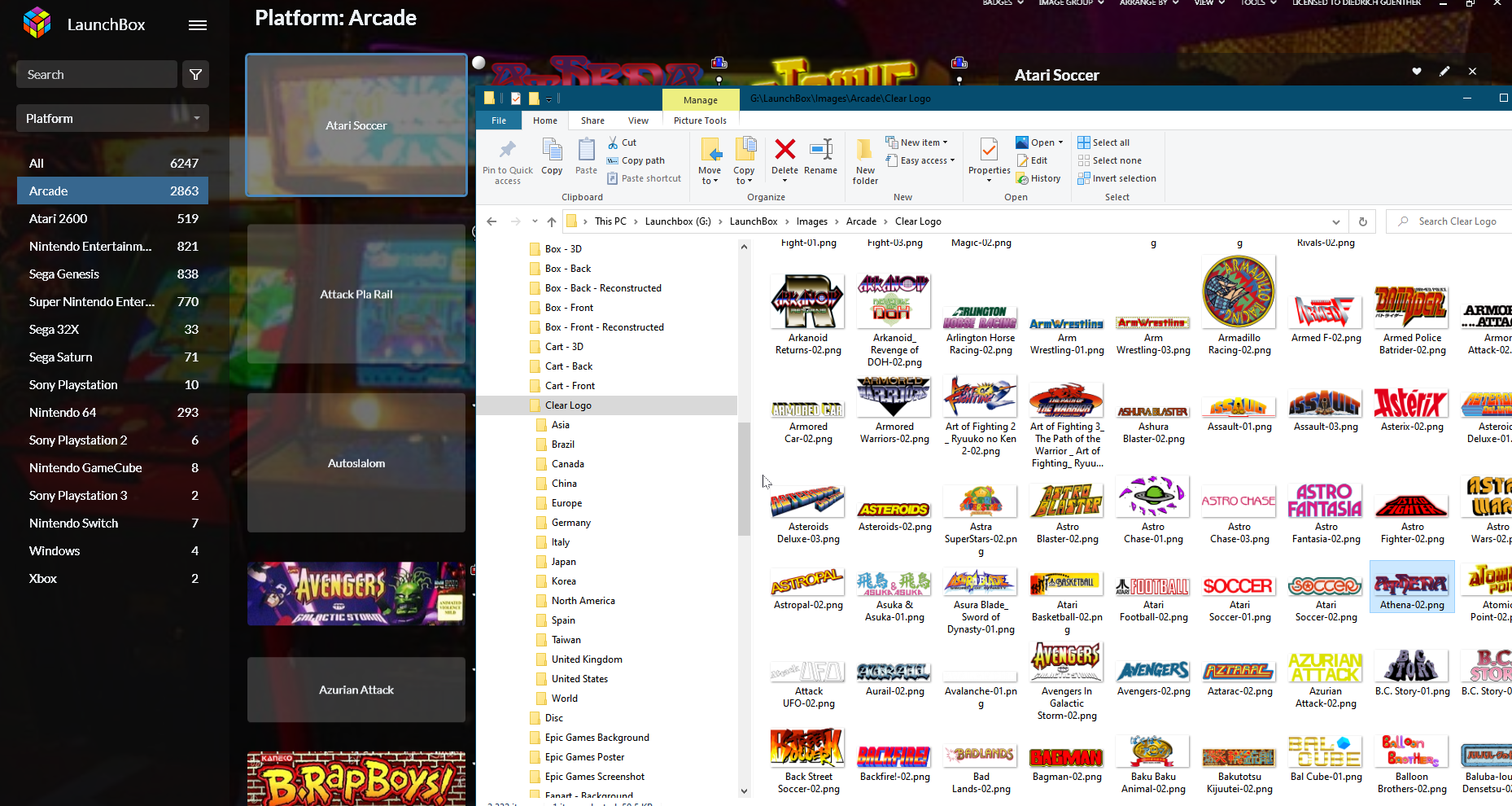Click the Pin to Quick access icon
The height and width of the screenshot is (806, 1512).
click(x=508, y=151)
